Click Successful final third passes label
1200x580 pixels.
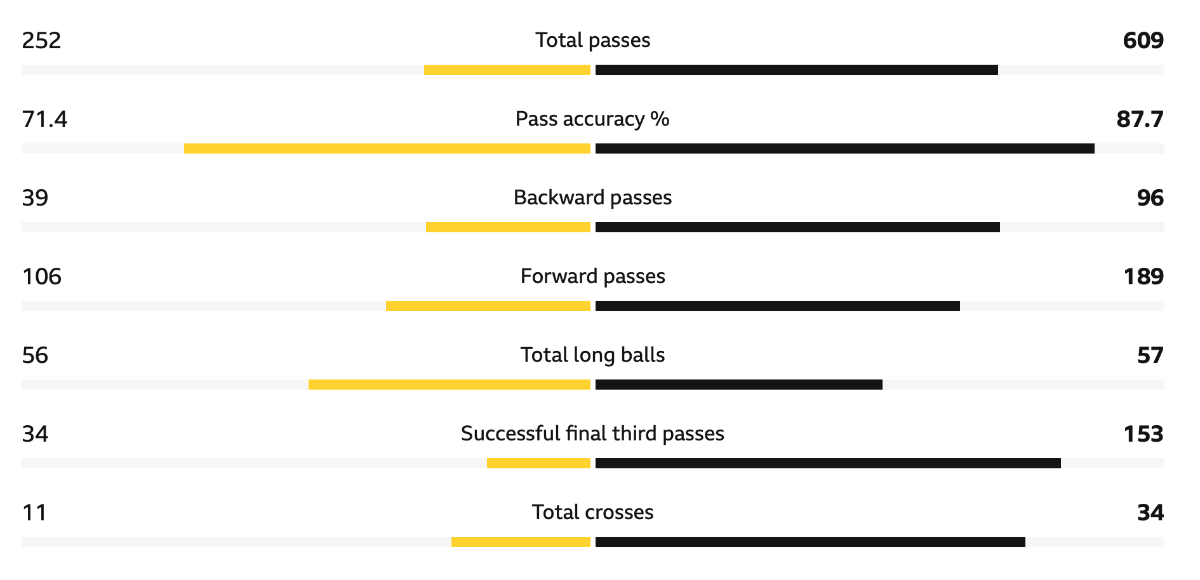coord(593,433)
